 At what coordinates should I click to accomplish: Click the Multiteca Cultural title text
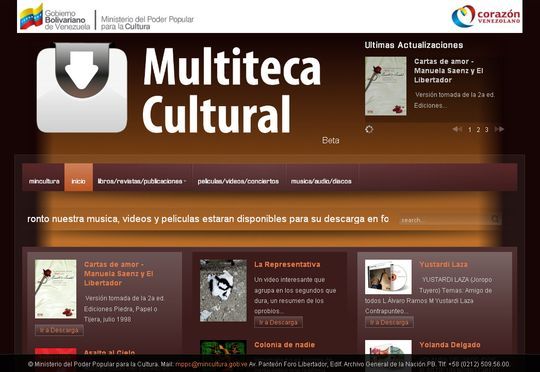231,90
